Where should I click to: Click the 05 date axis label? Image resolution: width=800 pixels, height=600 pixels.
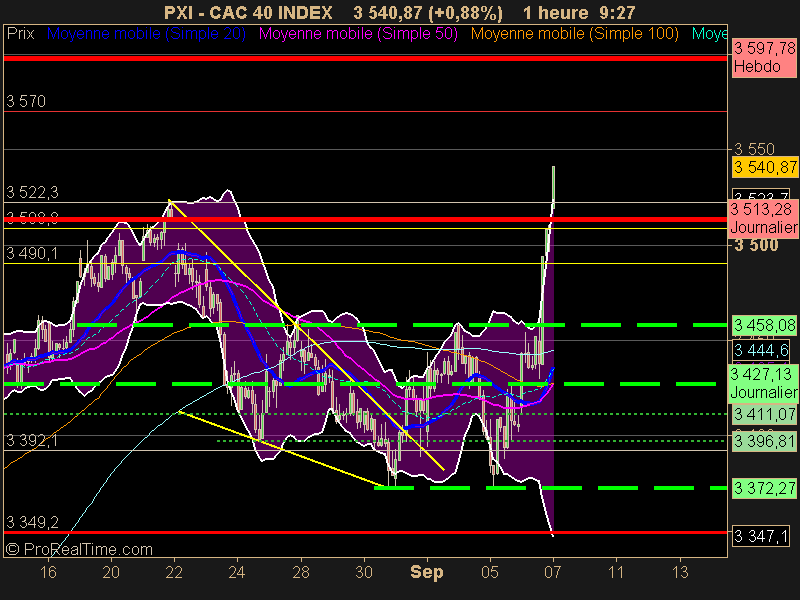(490, 572)
